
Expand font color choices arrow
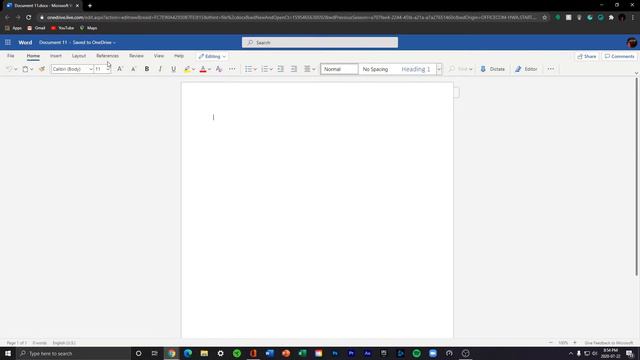coord(209,69)
